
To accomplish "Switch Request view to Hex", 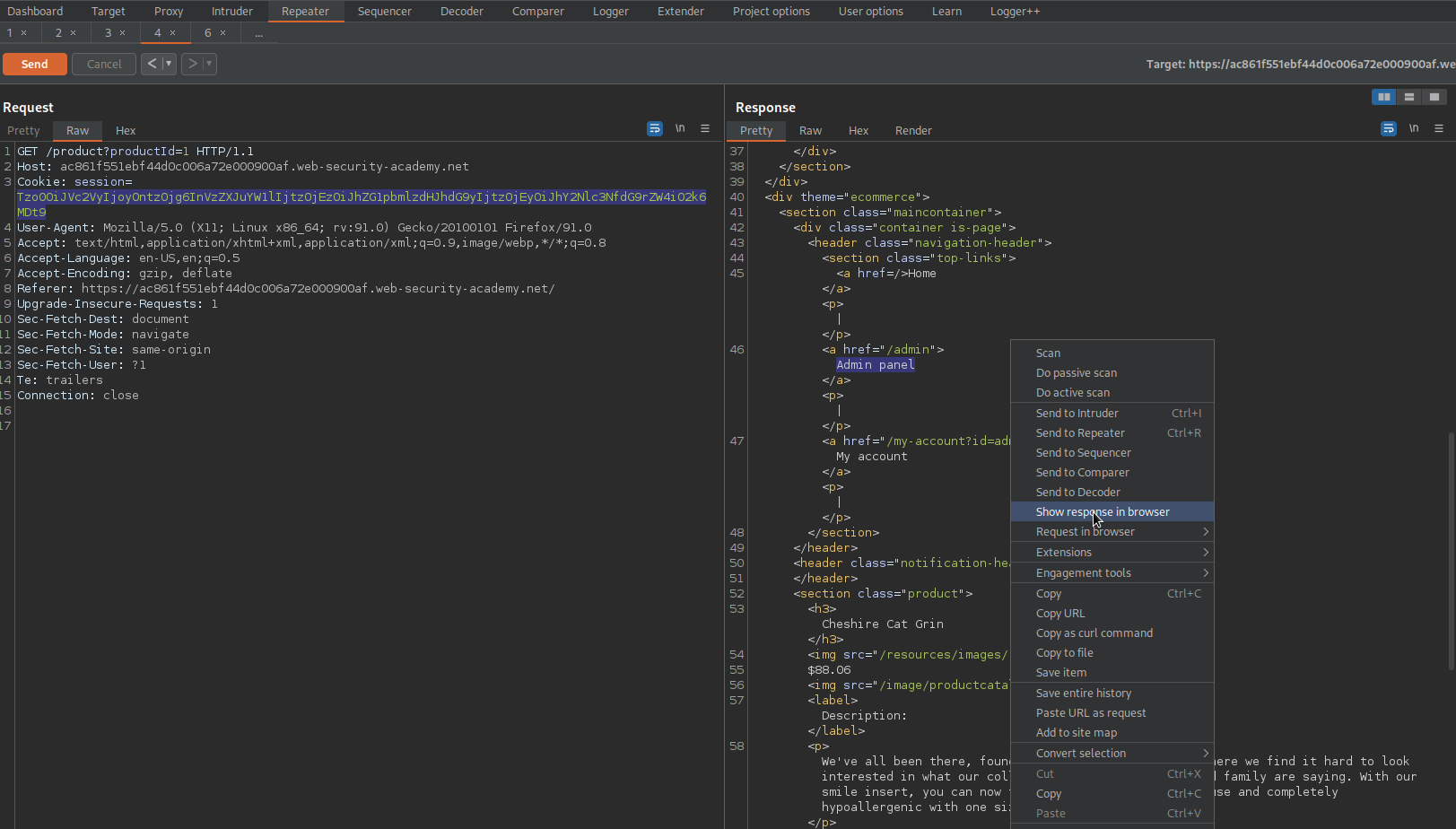I will click(126, 131).
